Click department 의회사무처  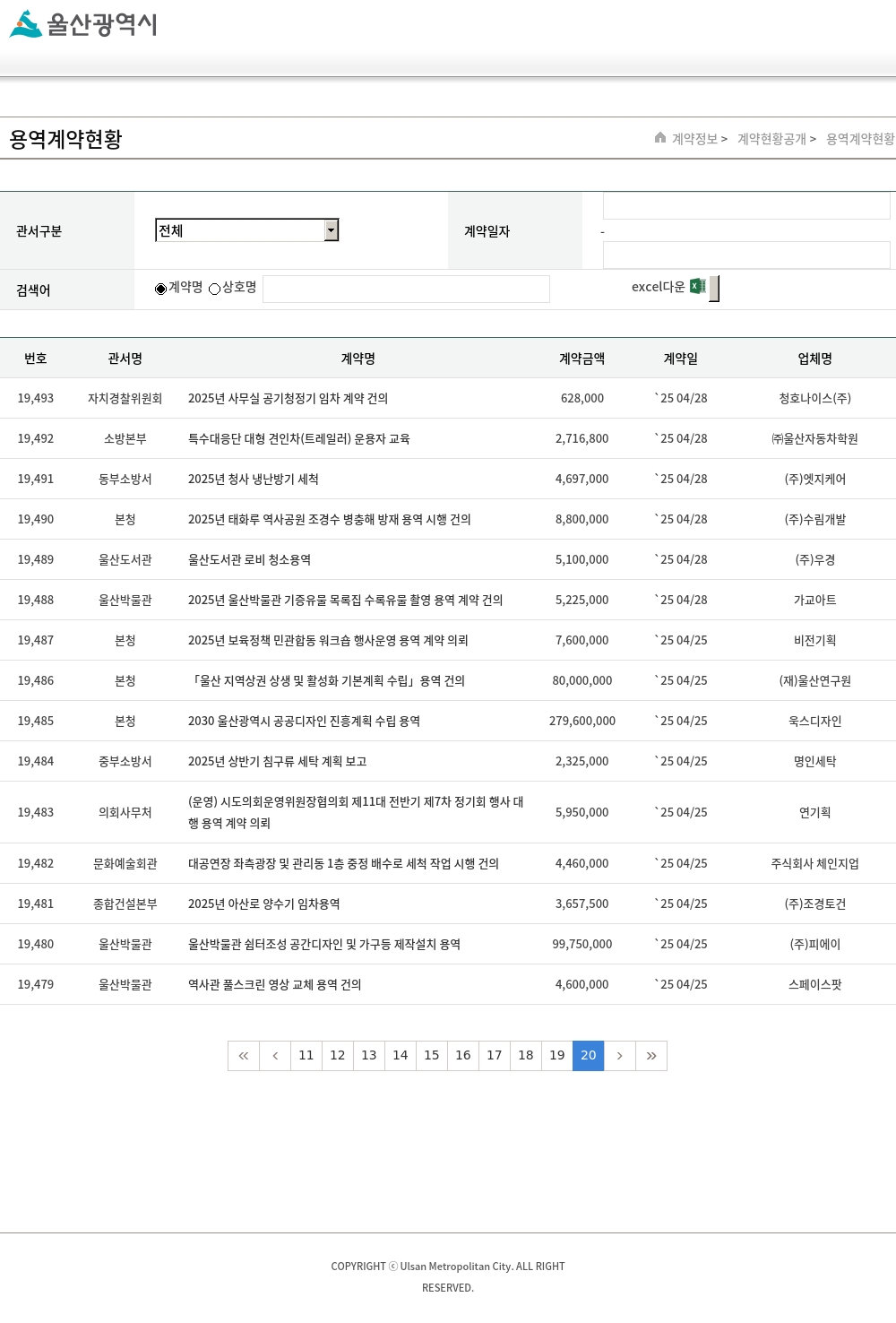click(x=125, y=813)
